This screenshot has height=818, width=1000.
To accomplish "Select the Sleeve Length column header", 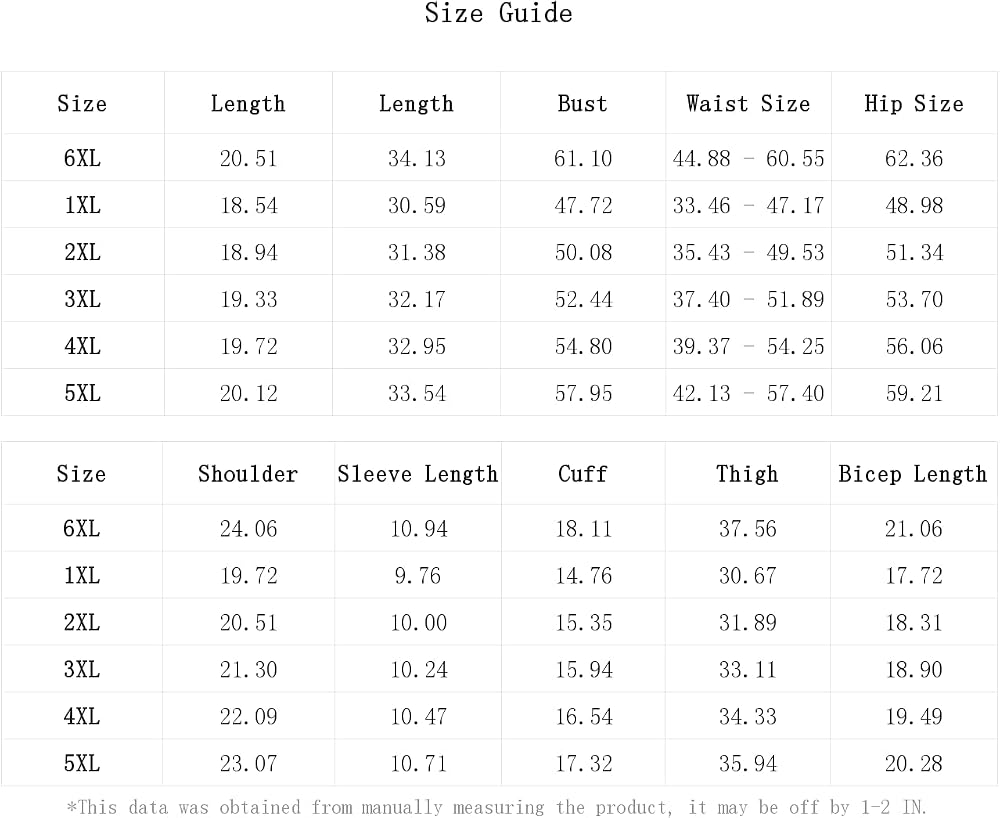I will click(418, 474).
